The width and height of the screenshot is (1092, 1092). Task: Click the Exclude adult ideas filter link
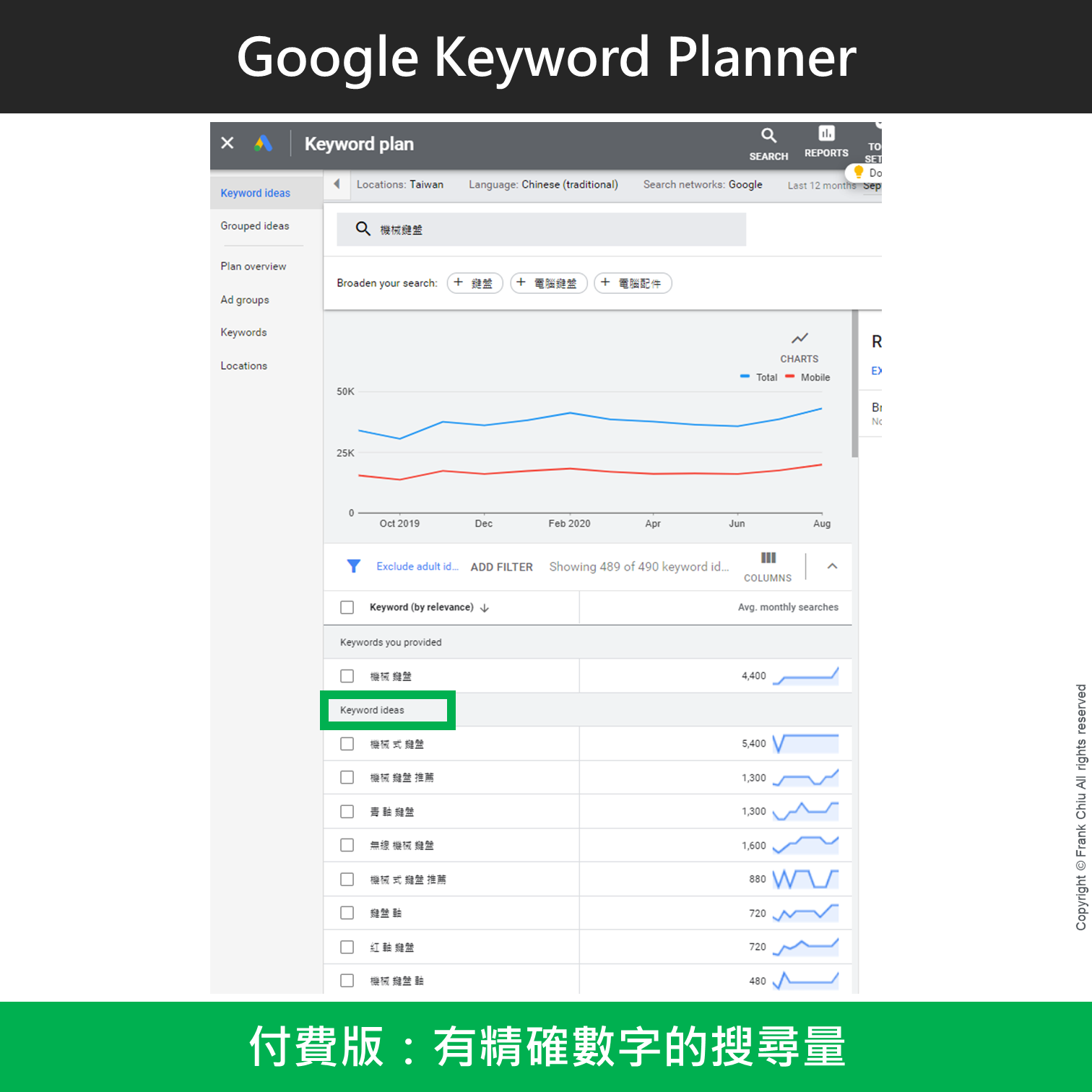pyautogui.click(x=417, y=567)
